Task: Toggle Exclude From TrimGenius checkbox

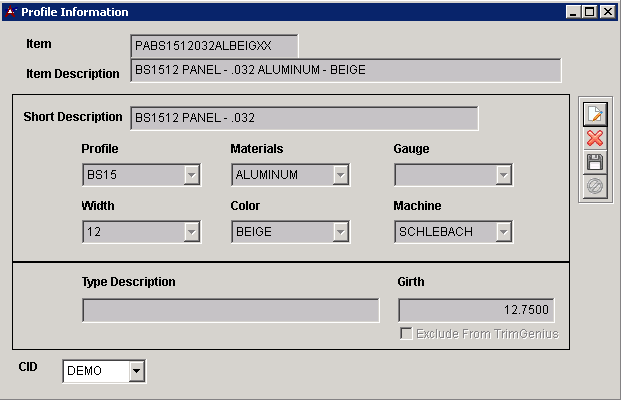Action: [x=406, y=333]
